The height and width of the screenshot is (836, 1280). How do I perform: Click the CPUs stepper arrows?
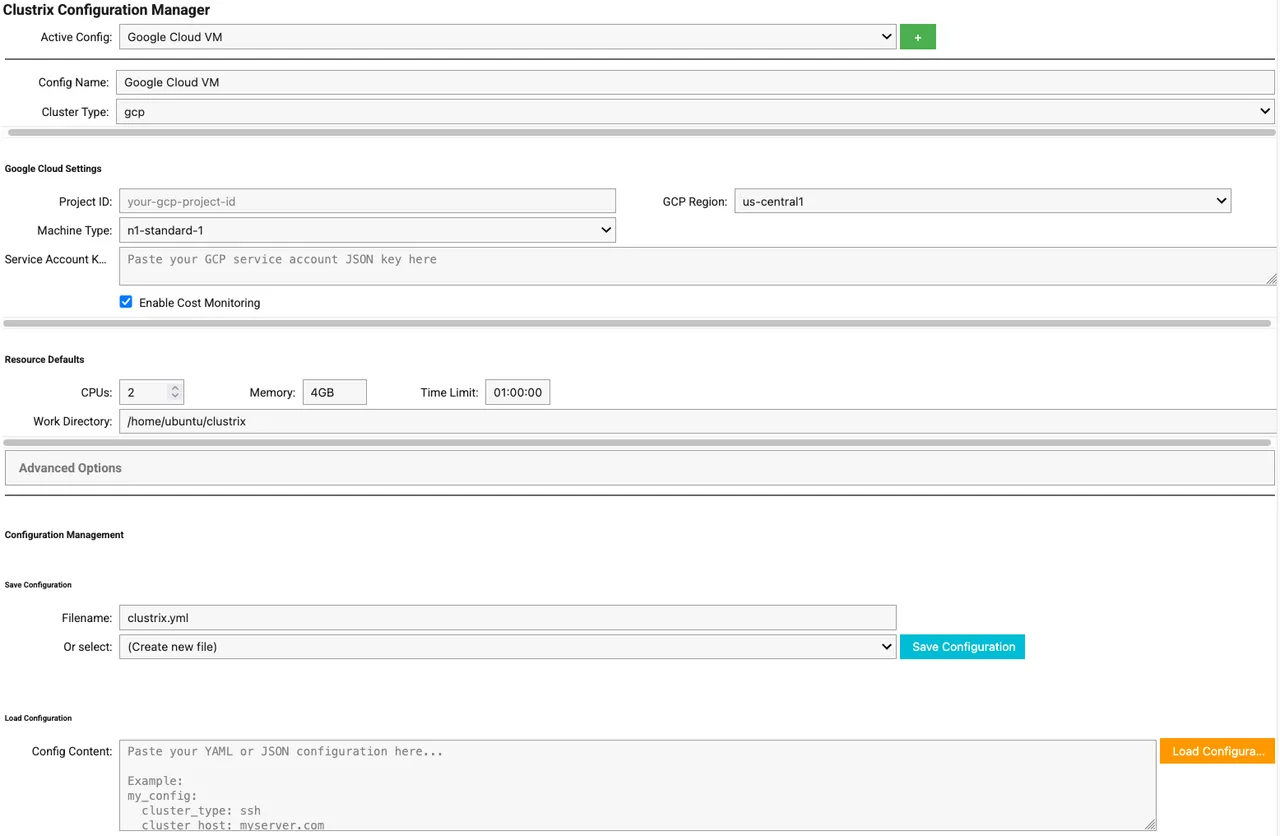click(x=175, y=392)
